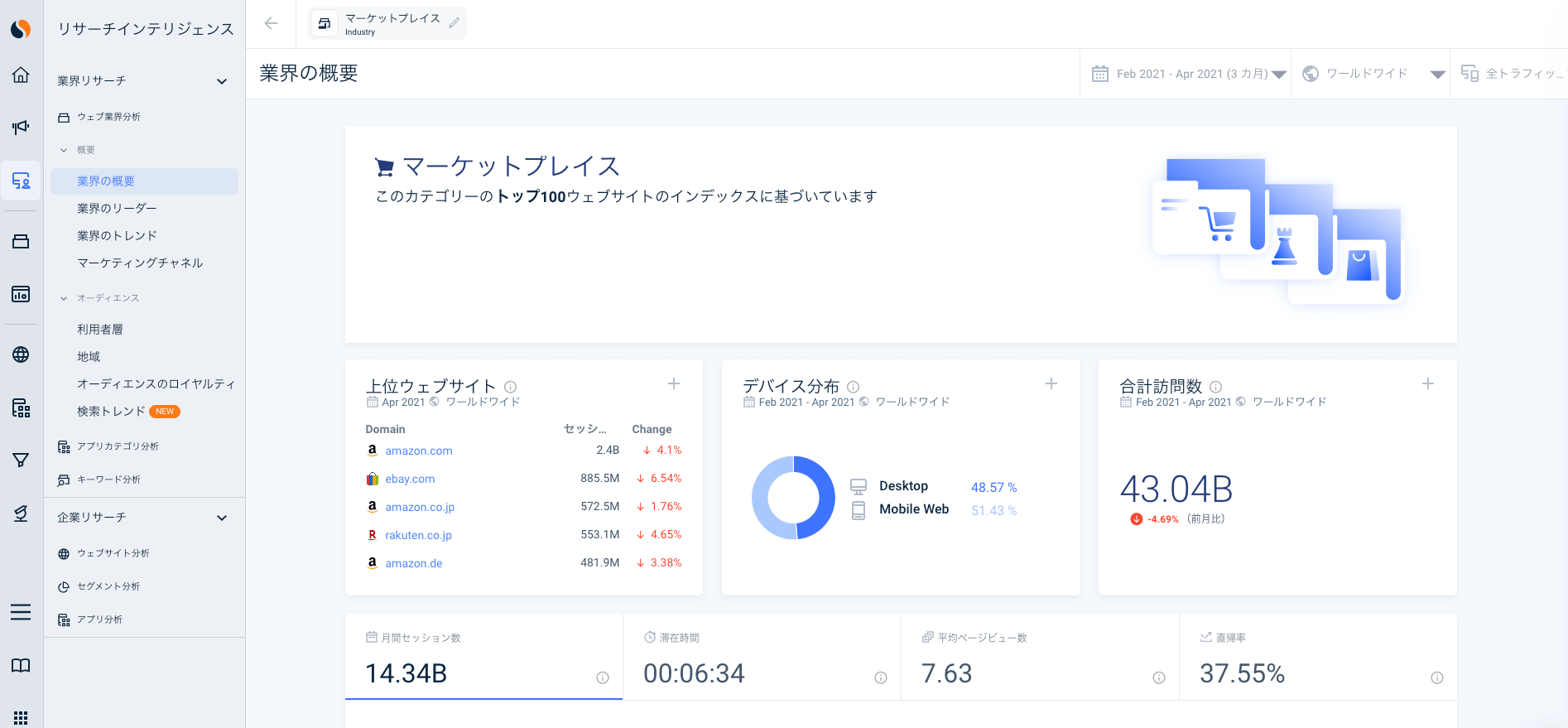Collapse the 業界リサーチ section
Screen dimensions: 1568x728
point(221,81)
